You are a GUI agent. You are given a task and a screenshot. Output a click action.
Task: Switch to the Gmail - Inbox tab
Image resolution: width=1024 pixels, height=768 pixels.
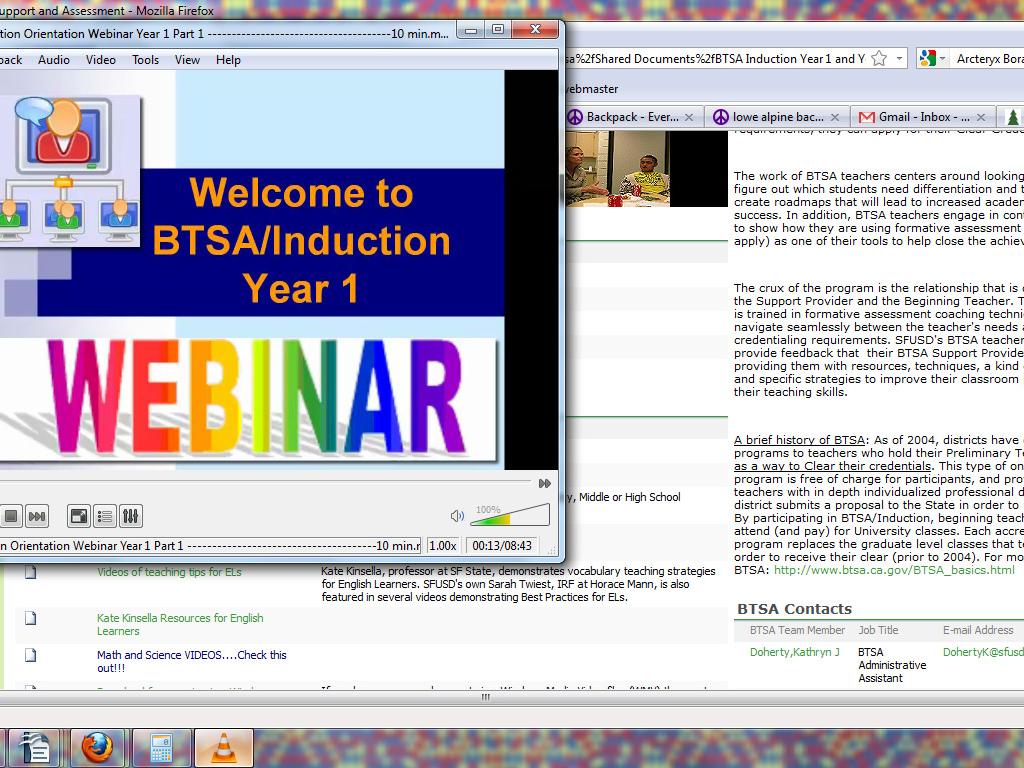coord(914,117)
